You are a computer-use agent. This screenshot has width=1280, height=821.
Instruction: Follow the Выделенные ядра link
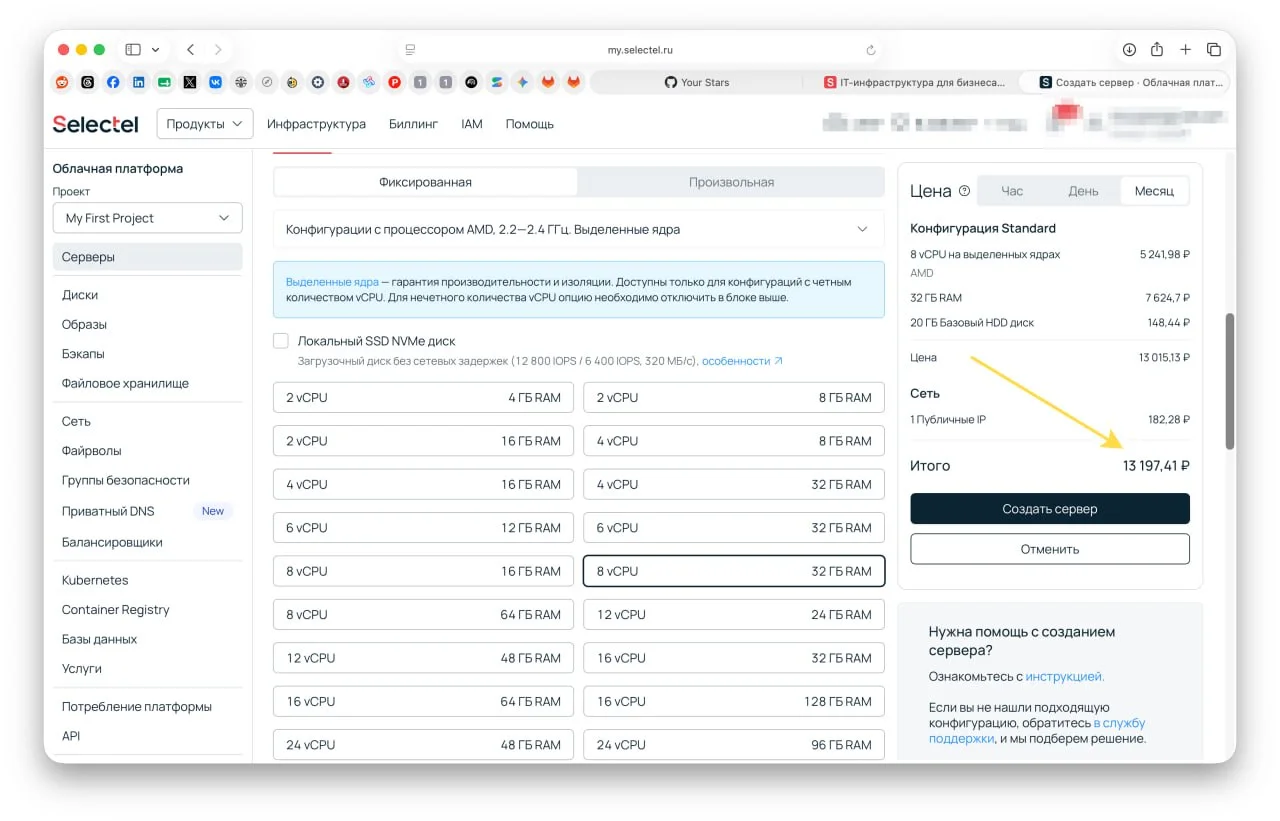tap(332, 282)
